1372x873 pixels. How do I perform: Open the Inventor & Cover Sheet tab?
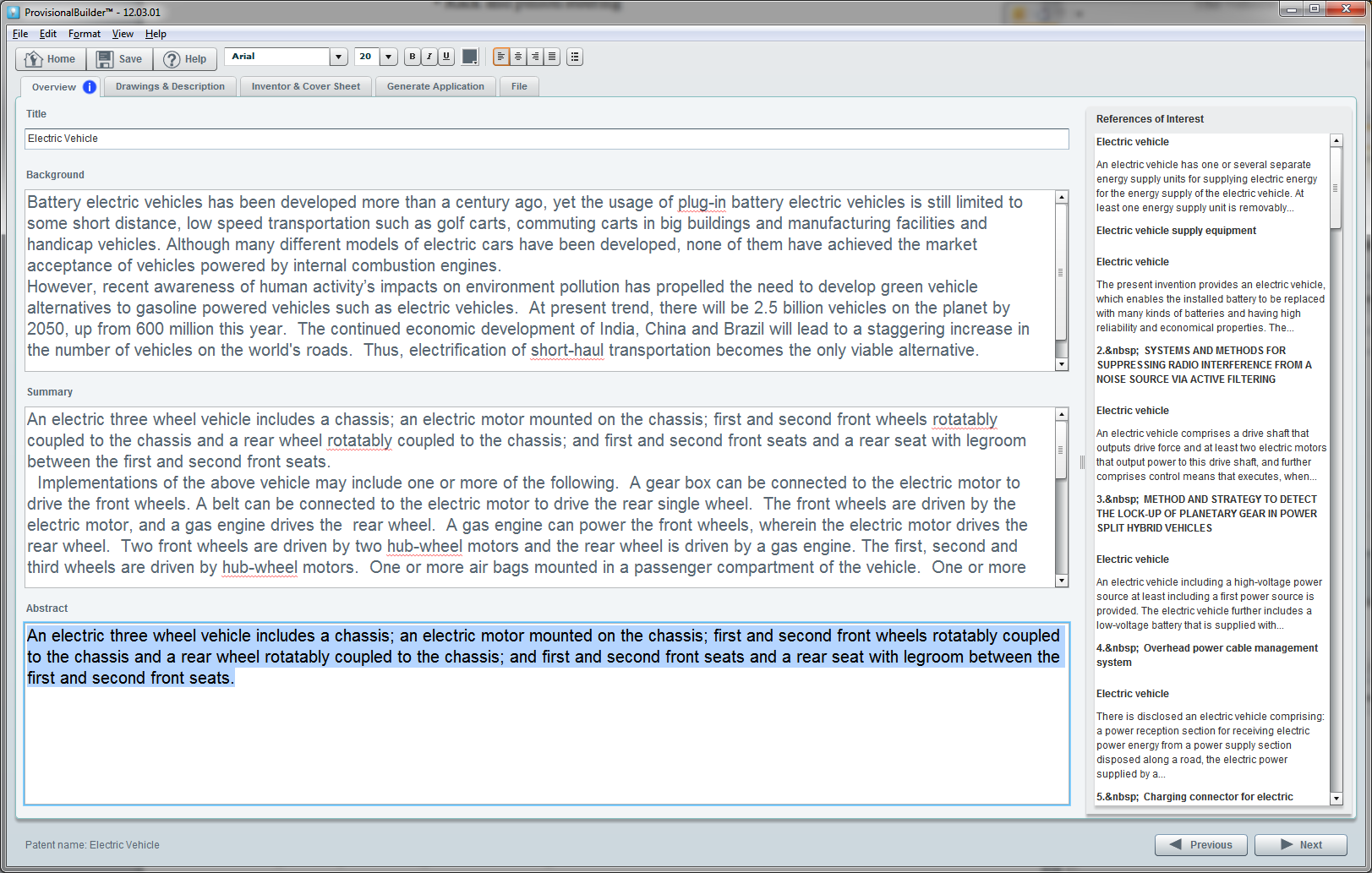coord(306,86)
